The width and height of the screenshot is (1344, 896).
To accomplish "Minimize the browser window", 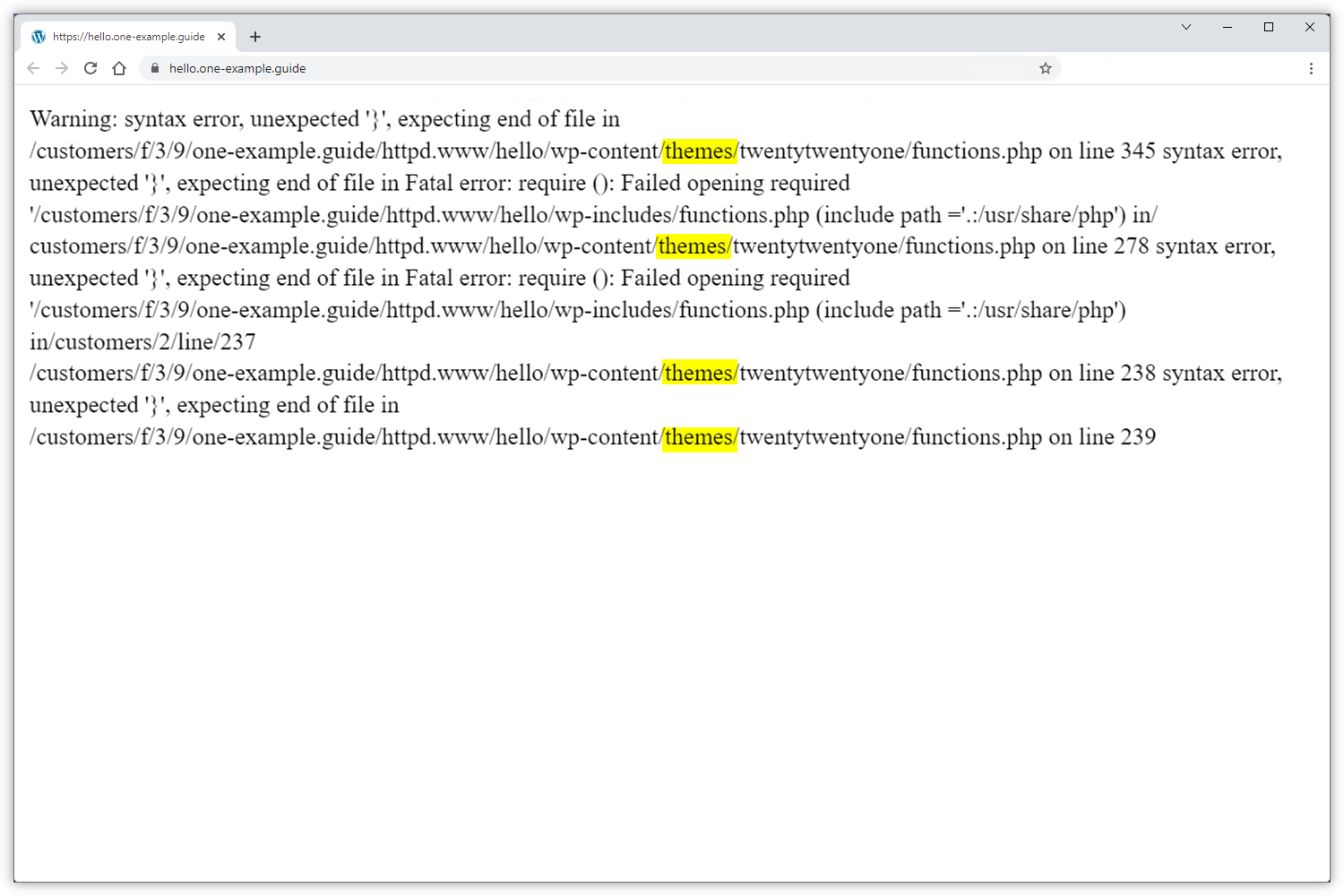I will coord(1228,27).
